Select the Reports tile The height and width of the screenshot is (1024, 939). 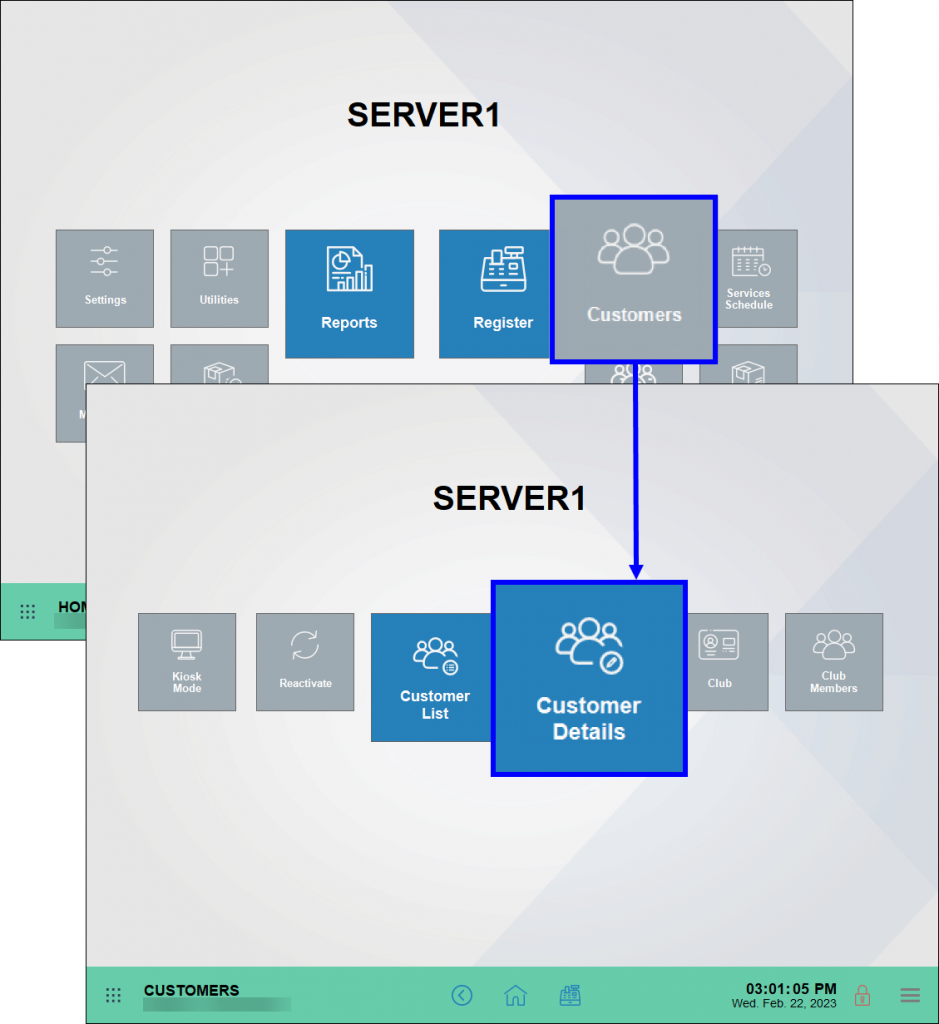pos(349,293)
